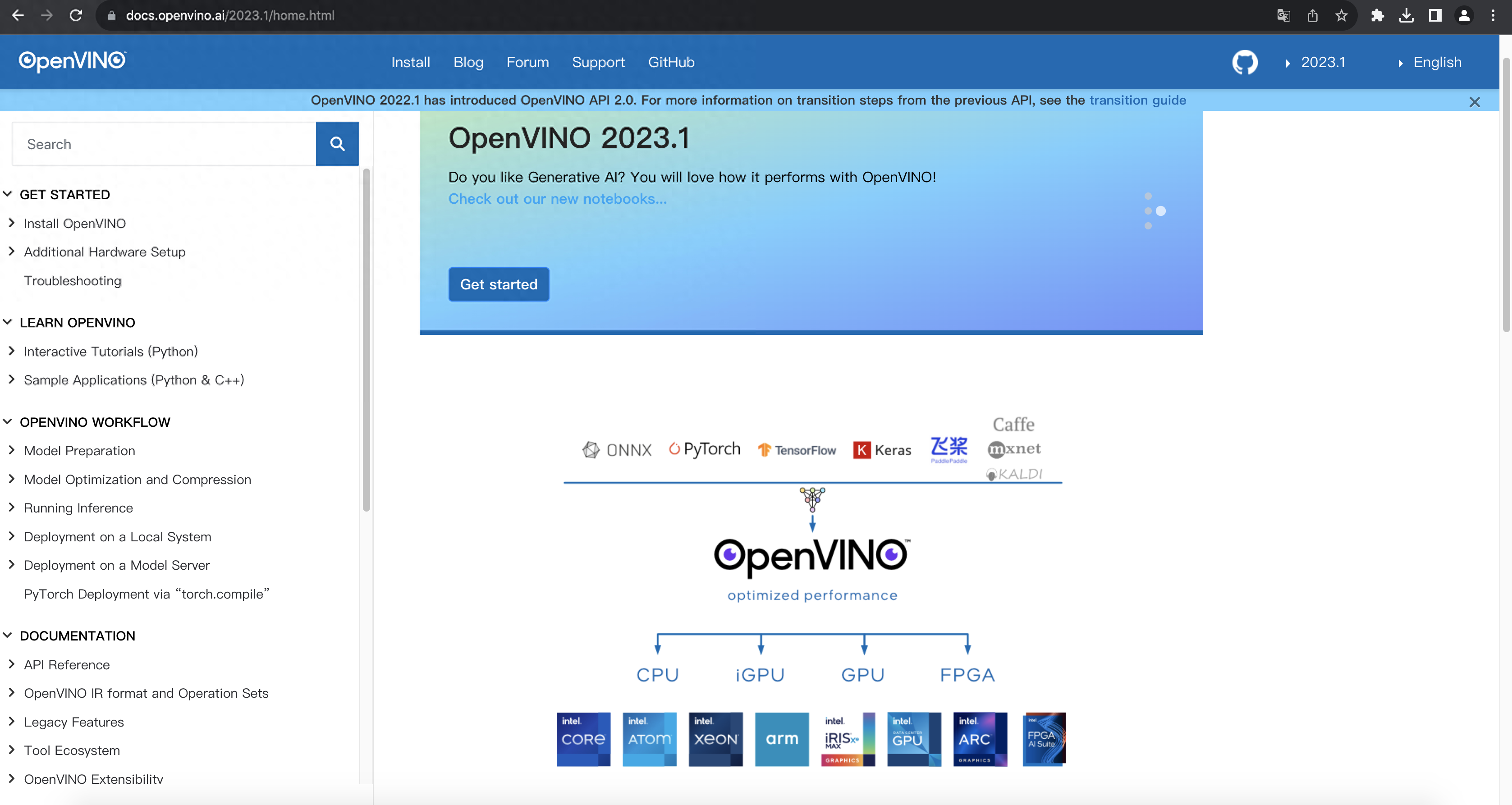Expand Install OpenVINO tree item
The image size is (1512, 805).
(12, 223)
